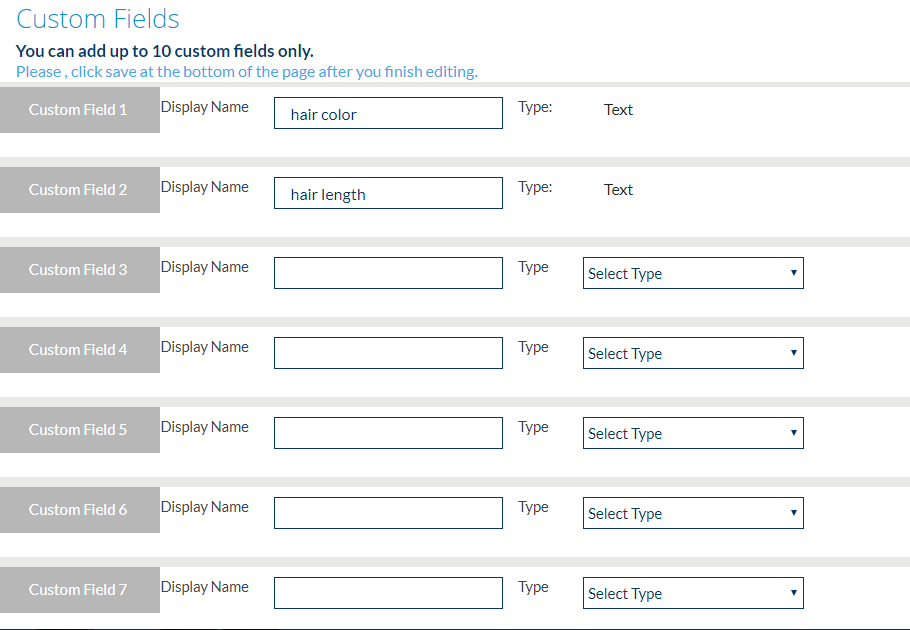Viewport: 910px width, 630px height.
Task: Open Select Type dropdown for Custom Field 4
Action: pyautogui.click(x=693, y=353)
